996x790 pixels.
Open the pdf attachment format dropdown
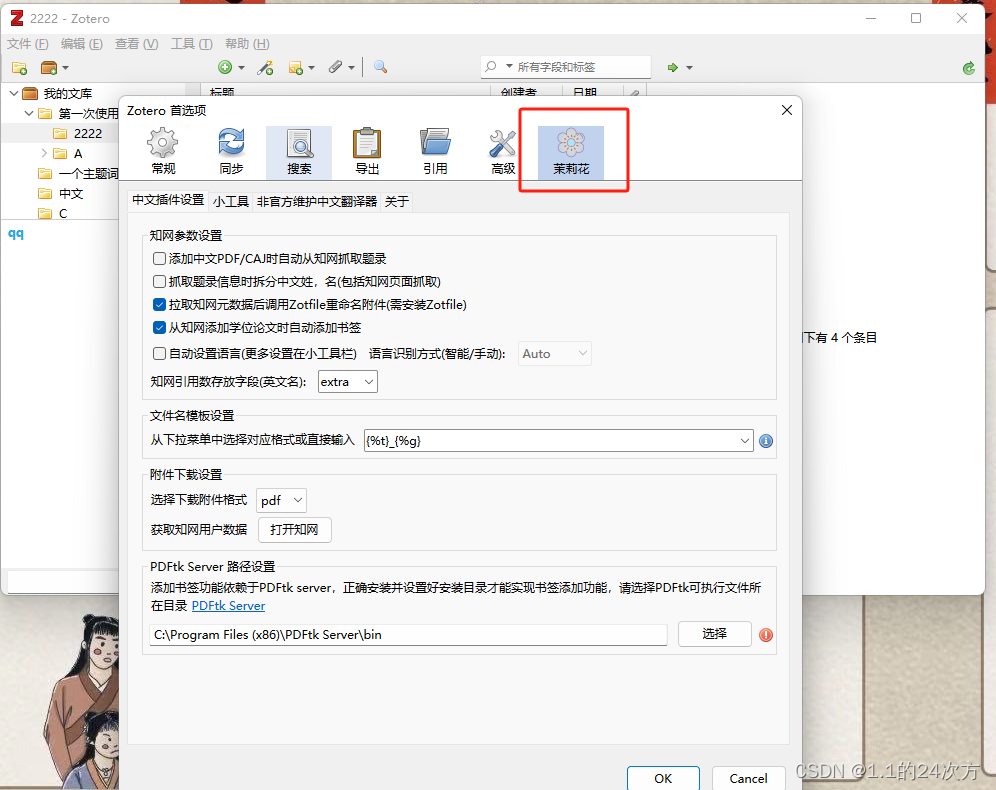(281, 500)
